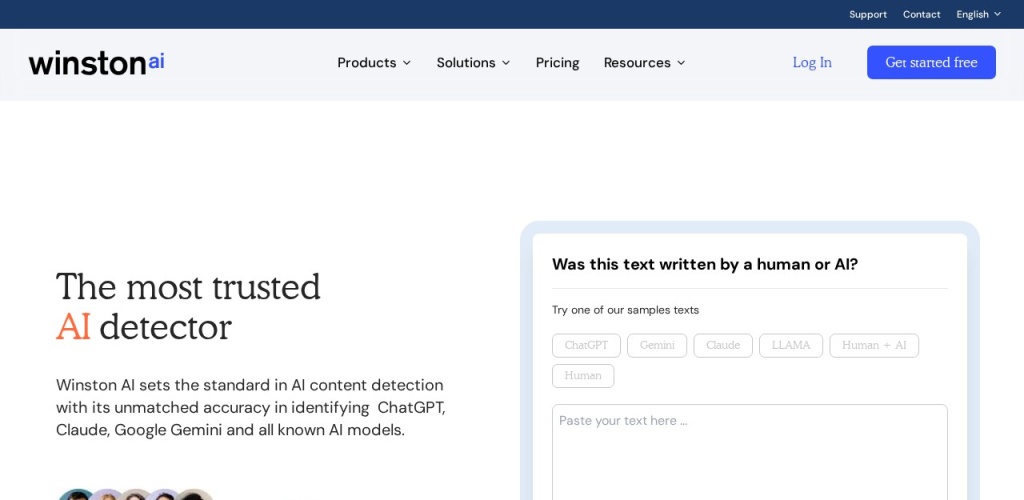Viewport: 1024px width, 500px height.
Task: Click the last user avatar thumbnail
Action: [x=194, y=495]
